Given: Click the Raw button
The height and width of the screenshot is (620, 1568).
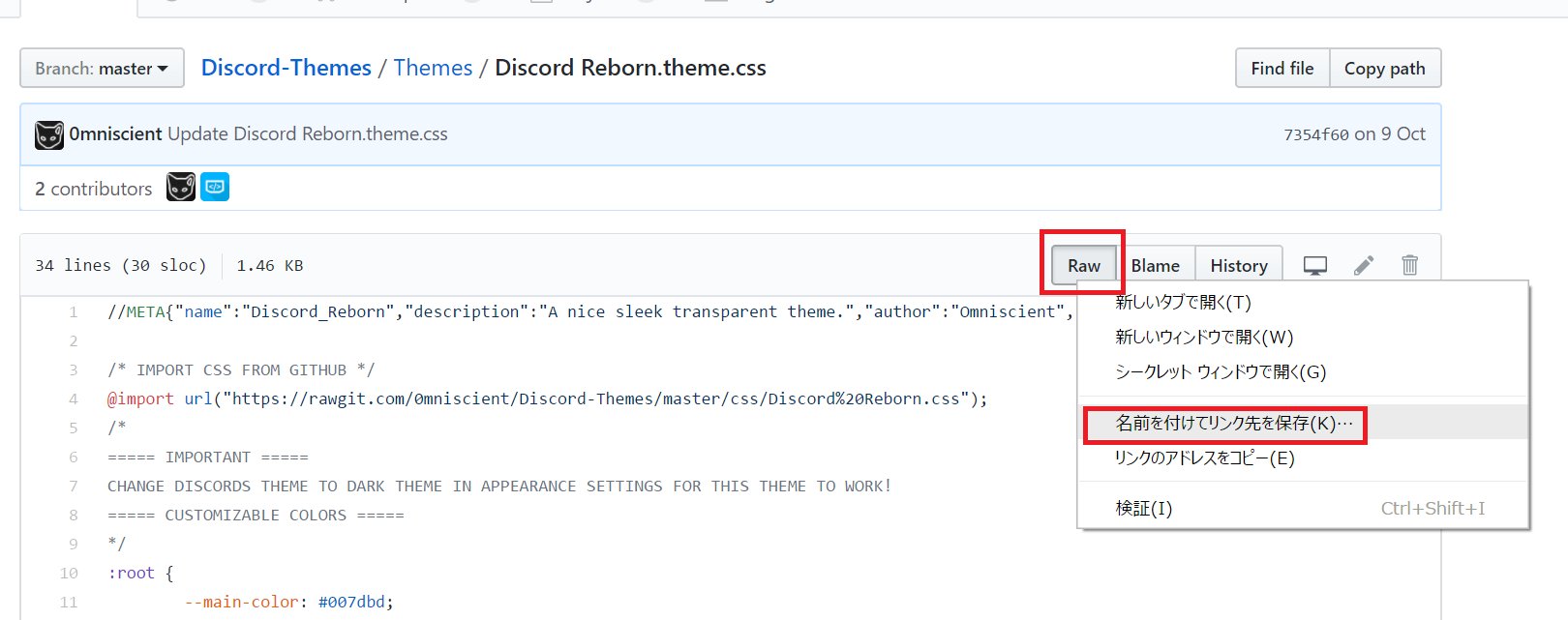Looking at the screenshot, I should point(1084,265).
